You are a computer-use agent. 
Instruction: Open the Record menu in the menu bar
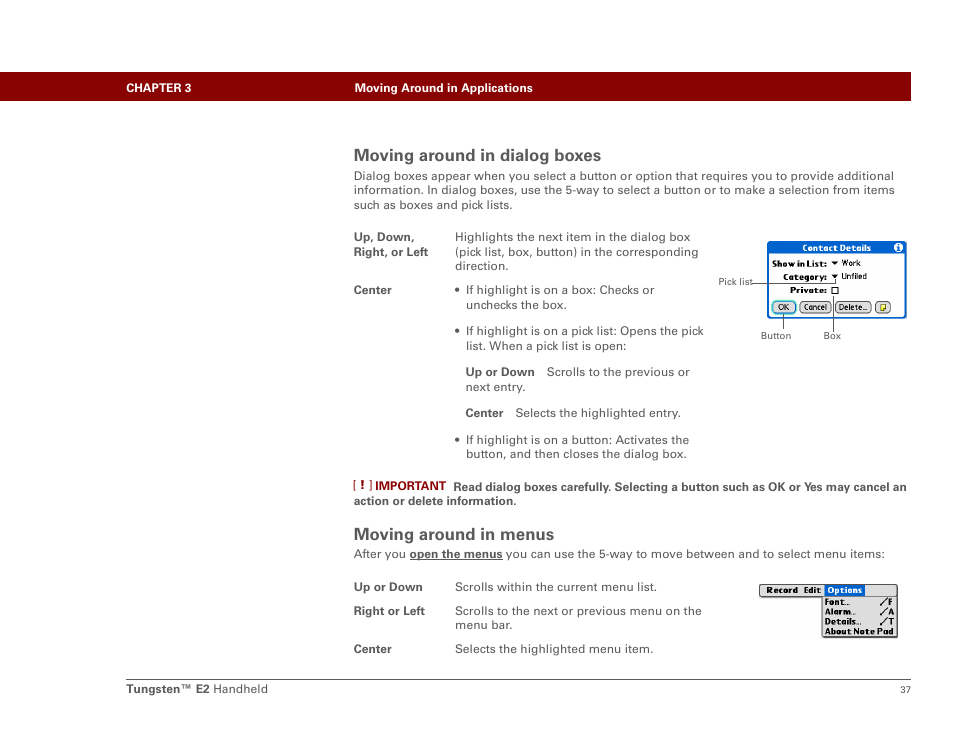pyautogui.click(x=782, y=590)
